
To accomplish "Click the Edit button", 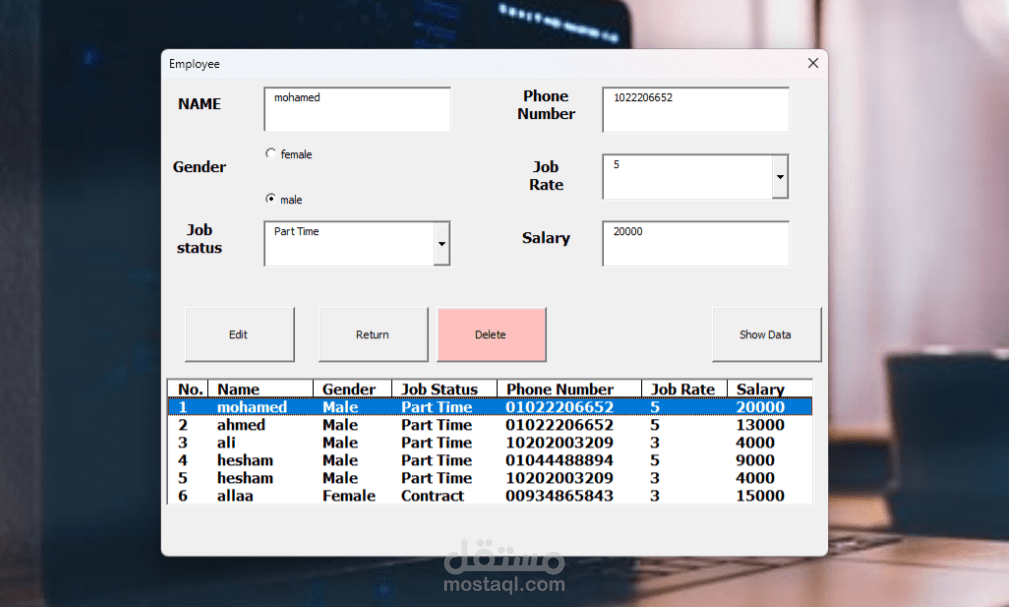I will (x=239, y=333).
